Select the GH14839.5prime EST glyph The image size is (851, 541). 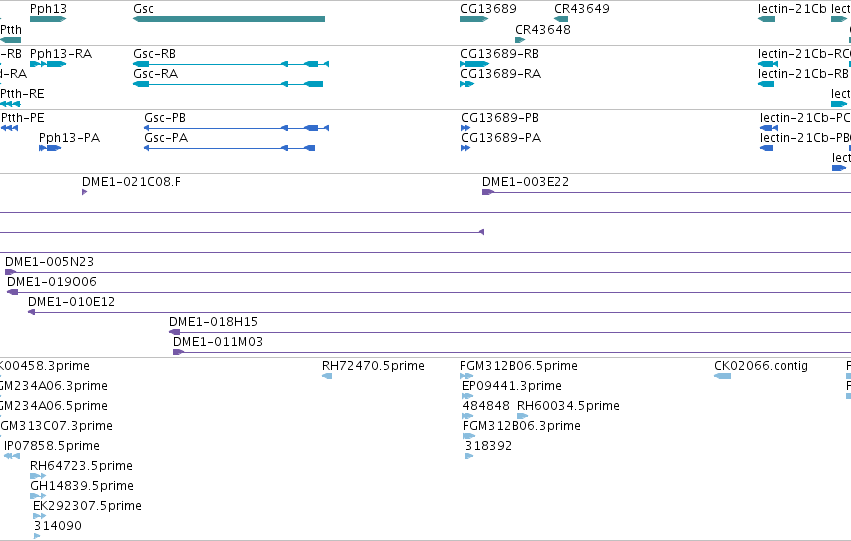pyautogui.click(x=38, y=497)
